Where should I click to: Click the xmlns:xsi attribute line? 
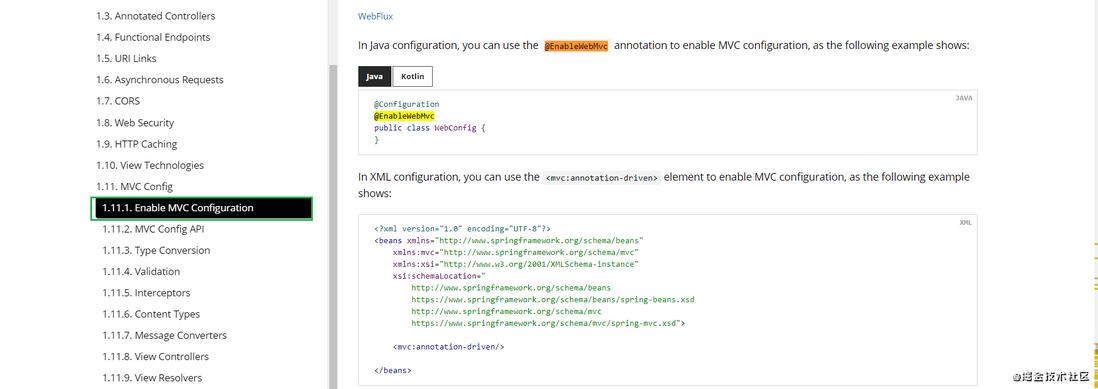pos(515,264)
